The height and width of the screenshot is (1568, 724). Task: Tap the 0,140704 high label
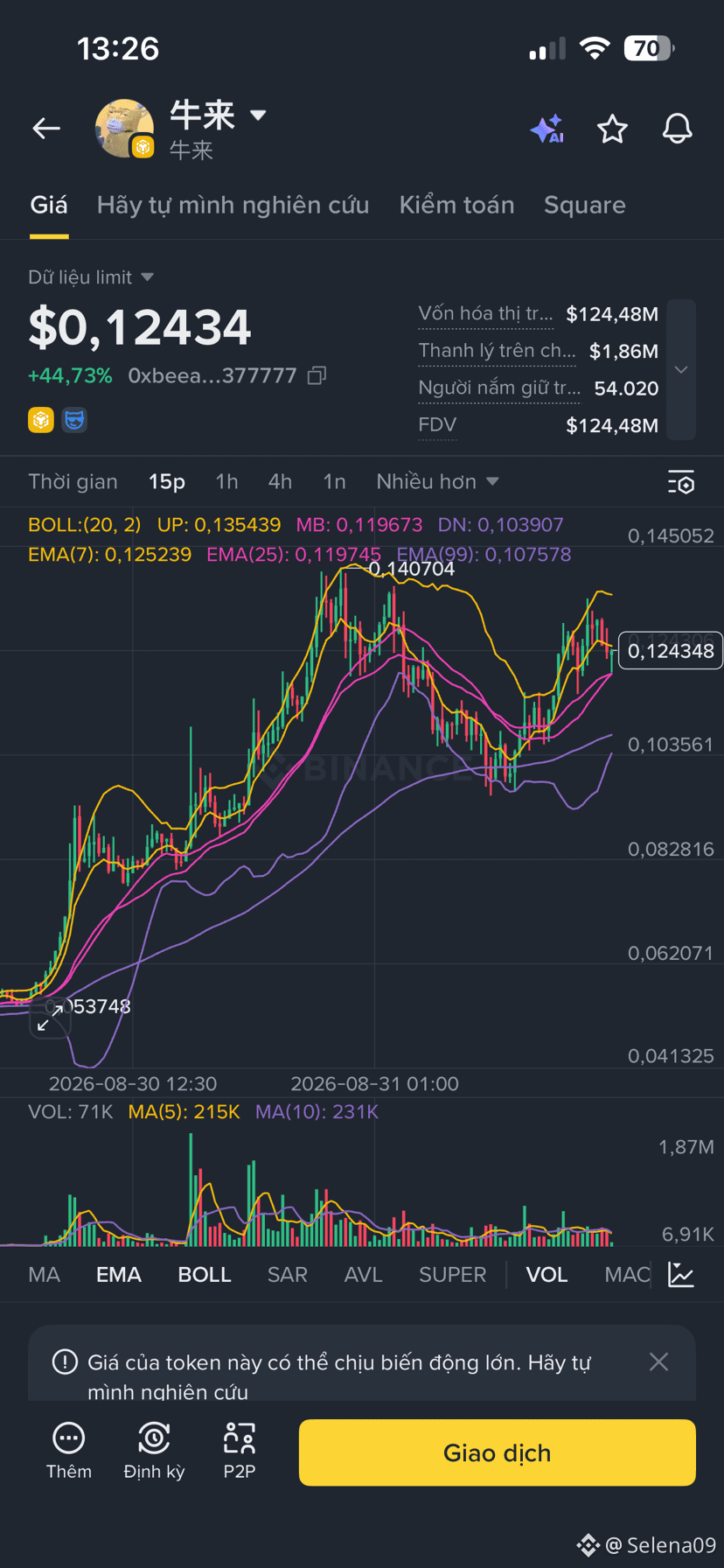[411, 569]
